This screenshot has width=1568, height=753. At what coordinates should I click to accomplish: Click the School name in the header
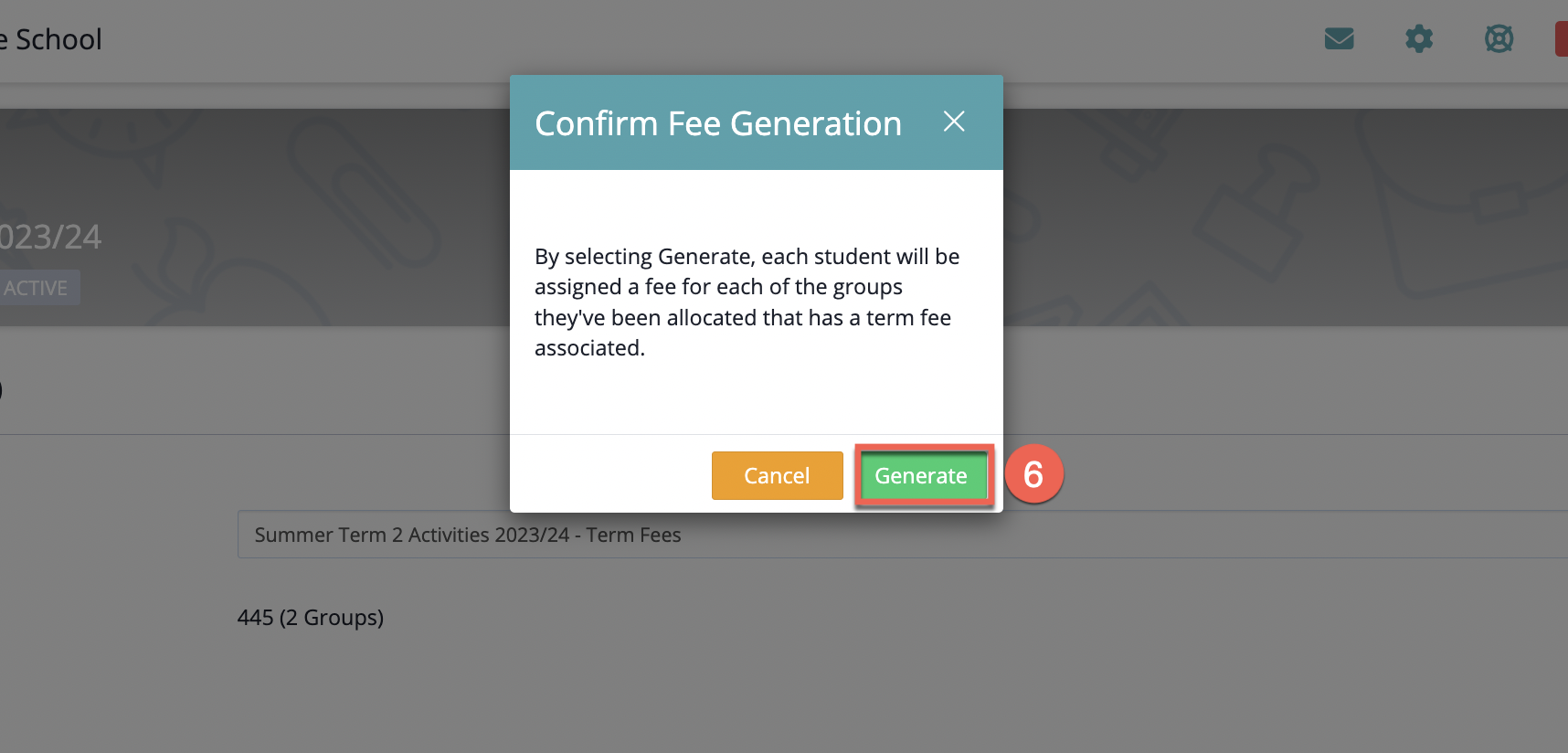click(x=58, y=39)
